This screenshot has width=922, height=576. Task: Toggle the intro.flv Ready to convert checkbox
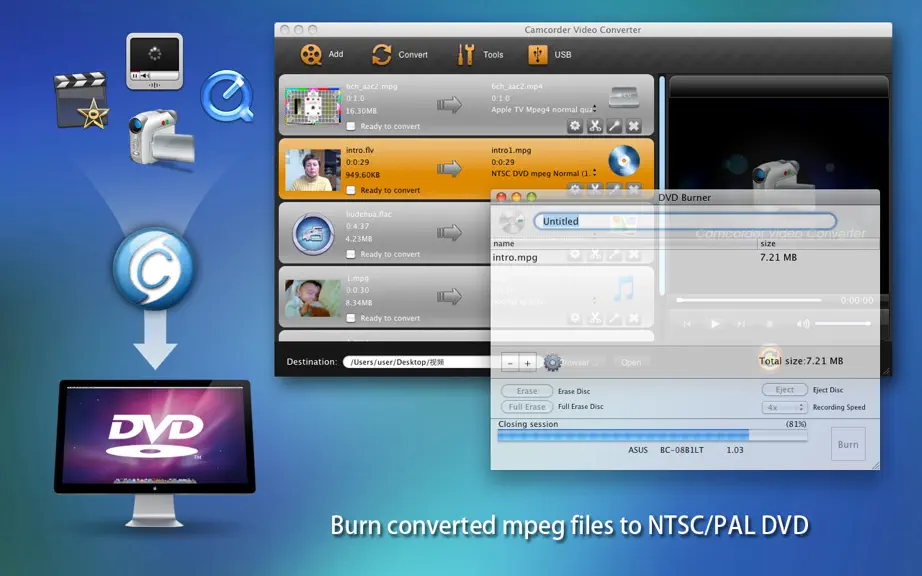[x=350, y=190]
